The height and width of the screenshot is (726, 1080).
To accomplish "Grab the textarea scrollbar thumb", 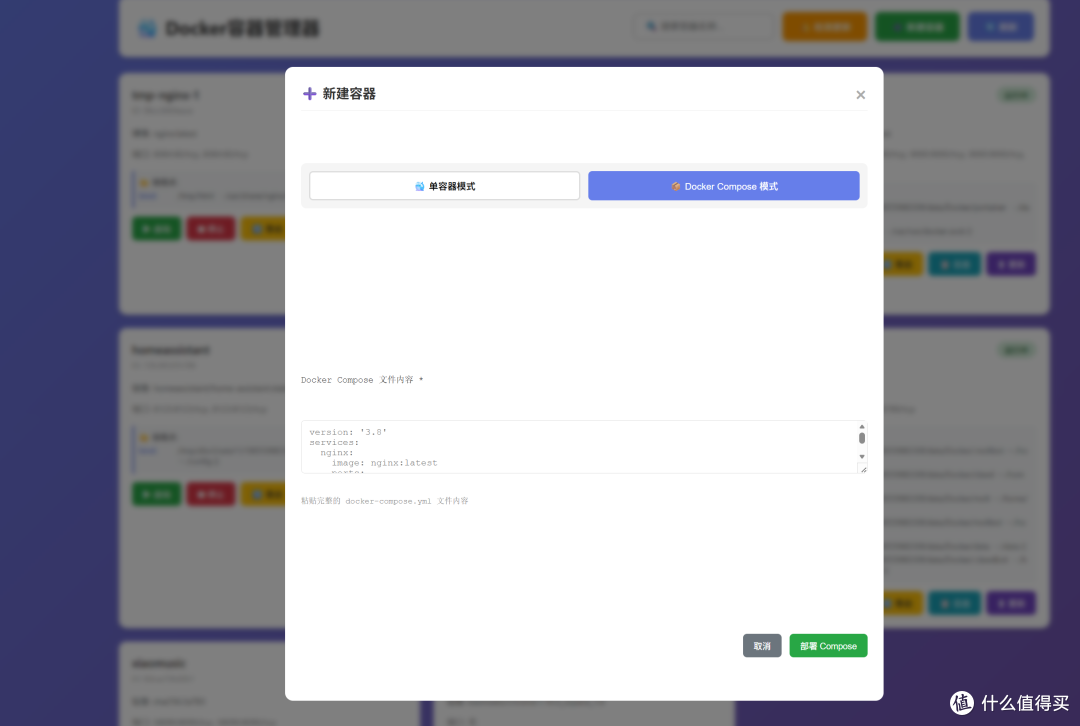I will click(x=862, y=438).
